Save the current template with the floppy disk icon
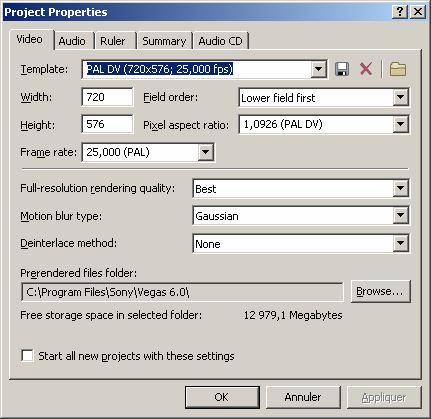 [342, 69]
